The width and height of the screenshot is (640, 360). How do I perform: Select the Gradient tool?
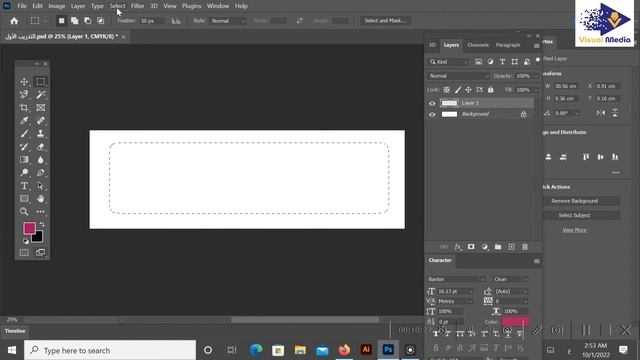(x=24, y=160)
